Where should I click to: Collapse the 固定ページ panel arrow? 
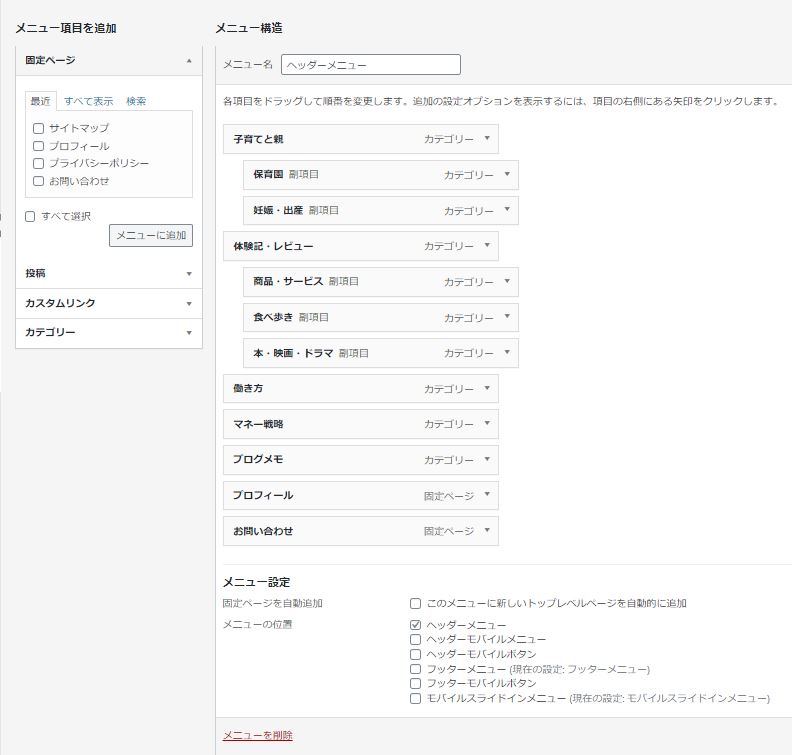[x=189, y=61]
